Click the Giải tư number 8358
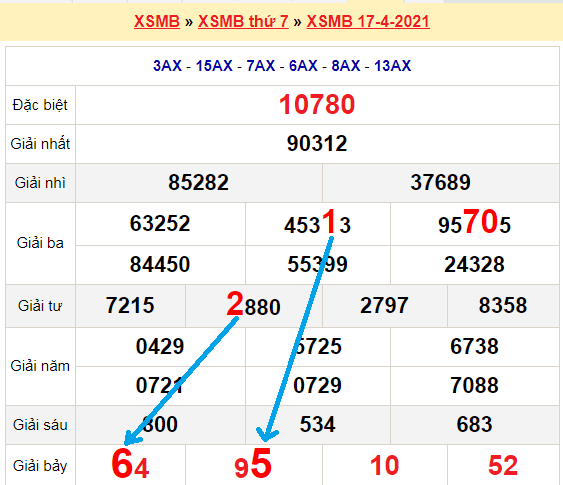This screenshot has height=485, width=563. click(x=503, y=306)
